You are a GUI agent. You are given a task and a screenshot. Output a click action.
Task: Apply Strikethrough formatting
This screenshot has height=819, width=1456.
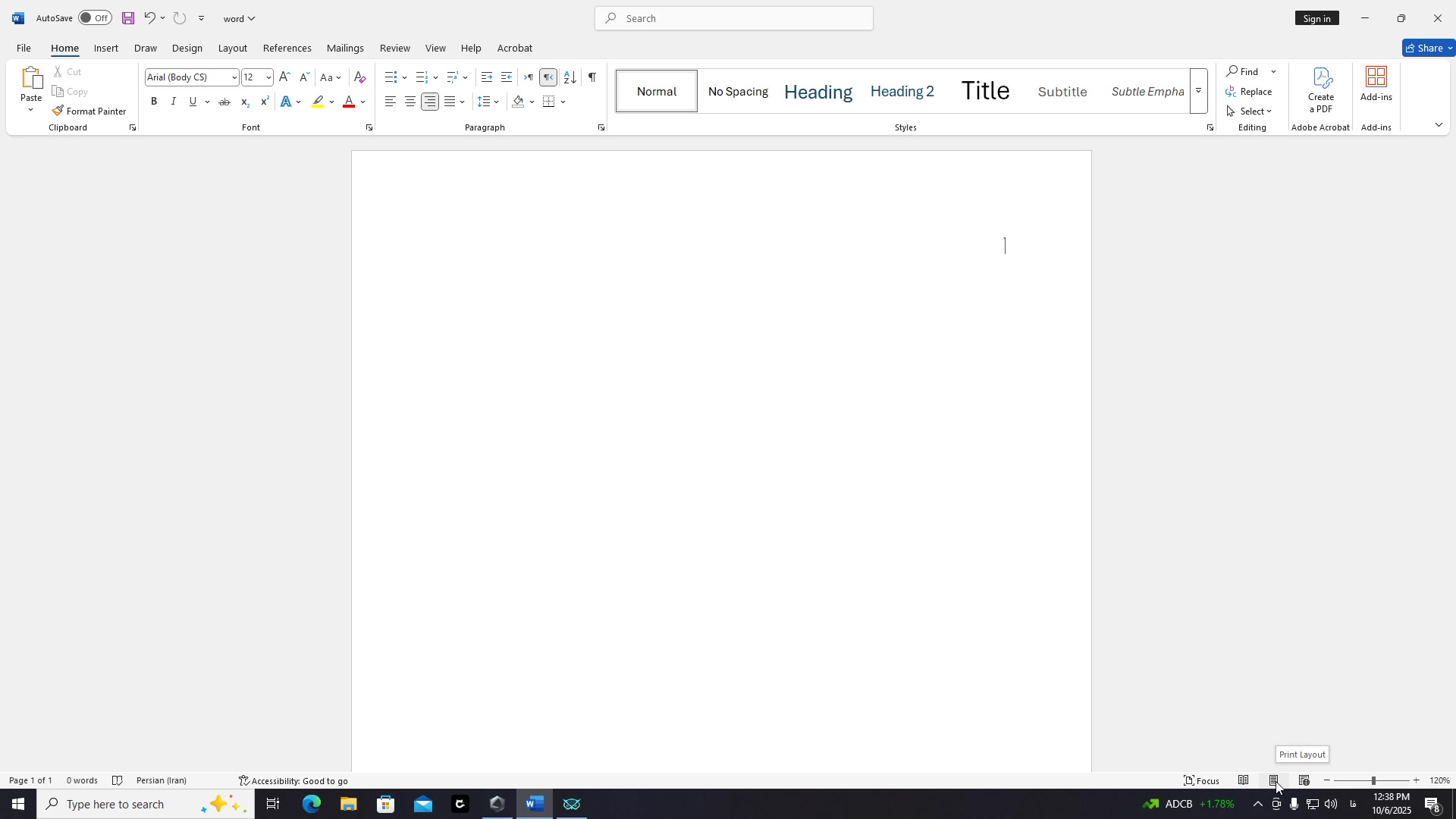[x=224, y=102]
